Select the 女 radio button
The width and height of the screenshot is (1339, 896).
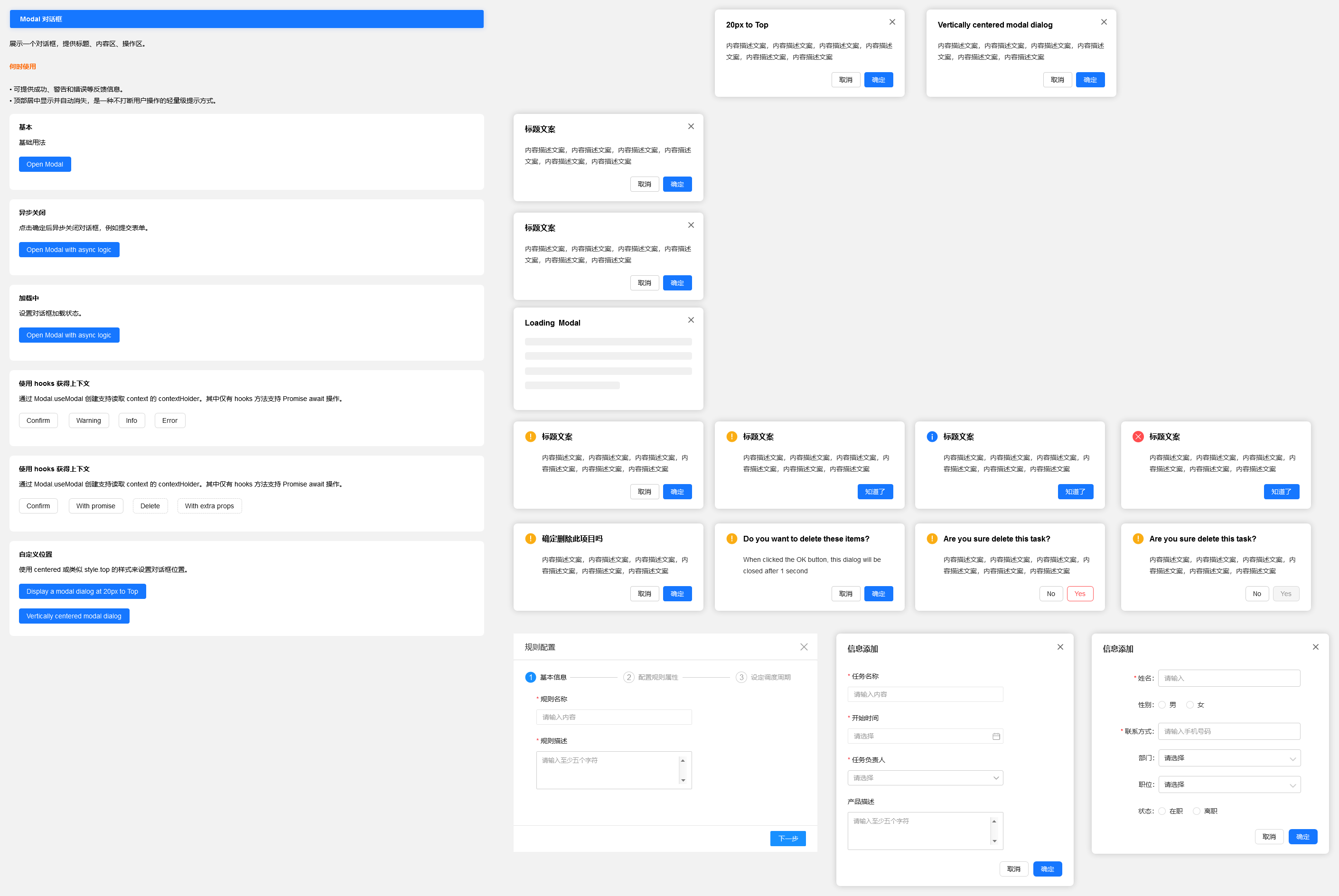(1190, 705)
